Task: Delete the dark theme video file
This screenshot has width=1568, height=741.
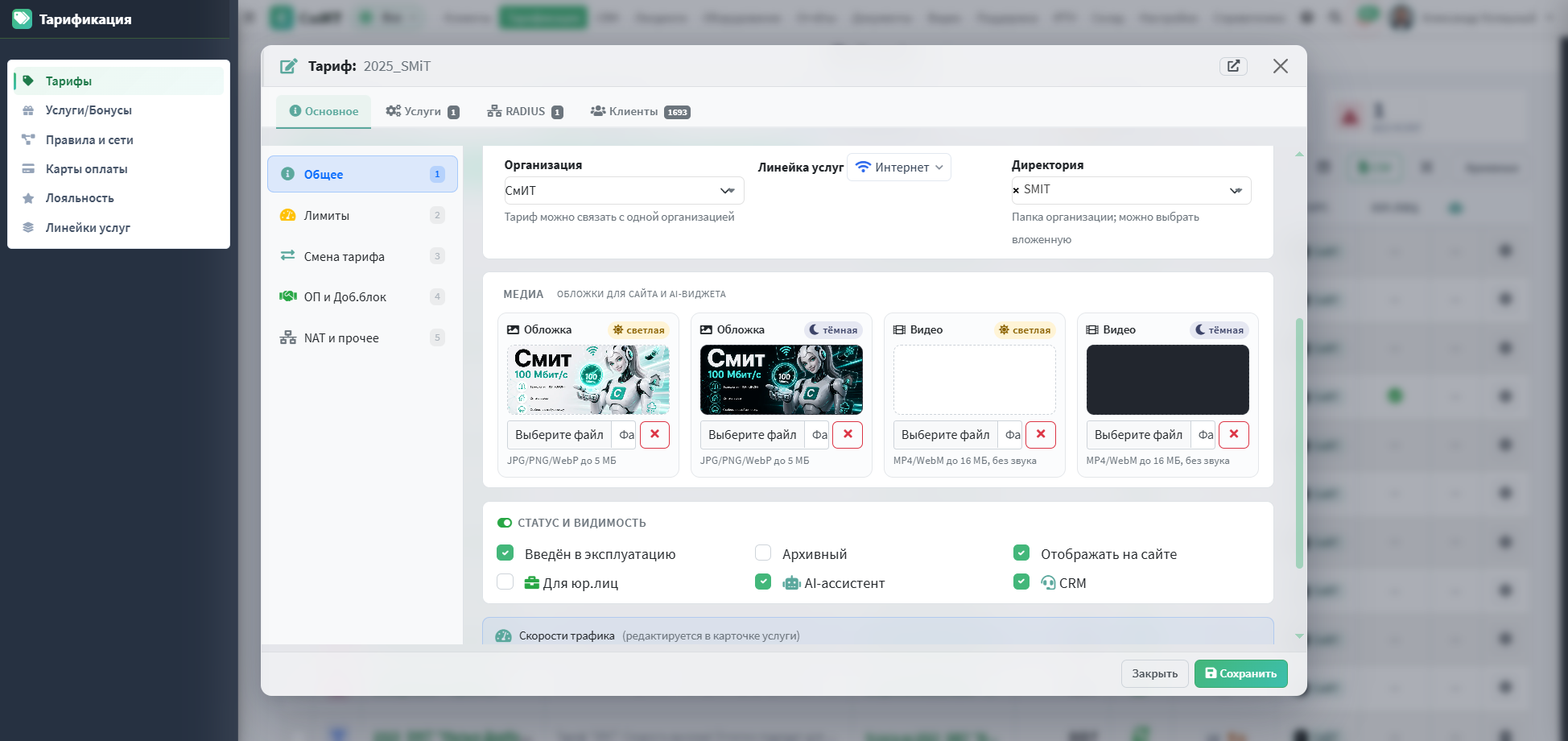Action: [x=1234, y=435]
